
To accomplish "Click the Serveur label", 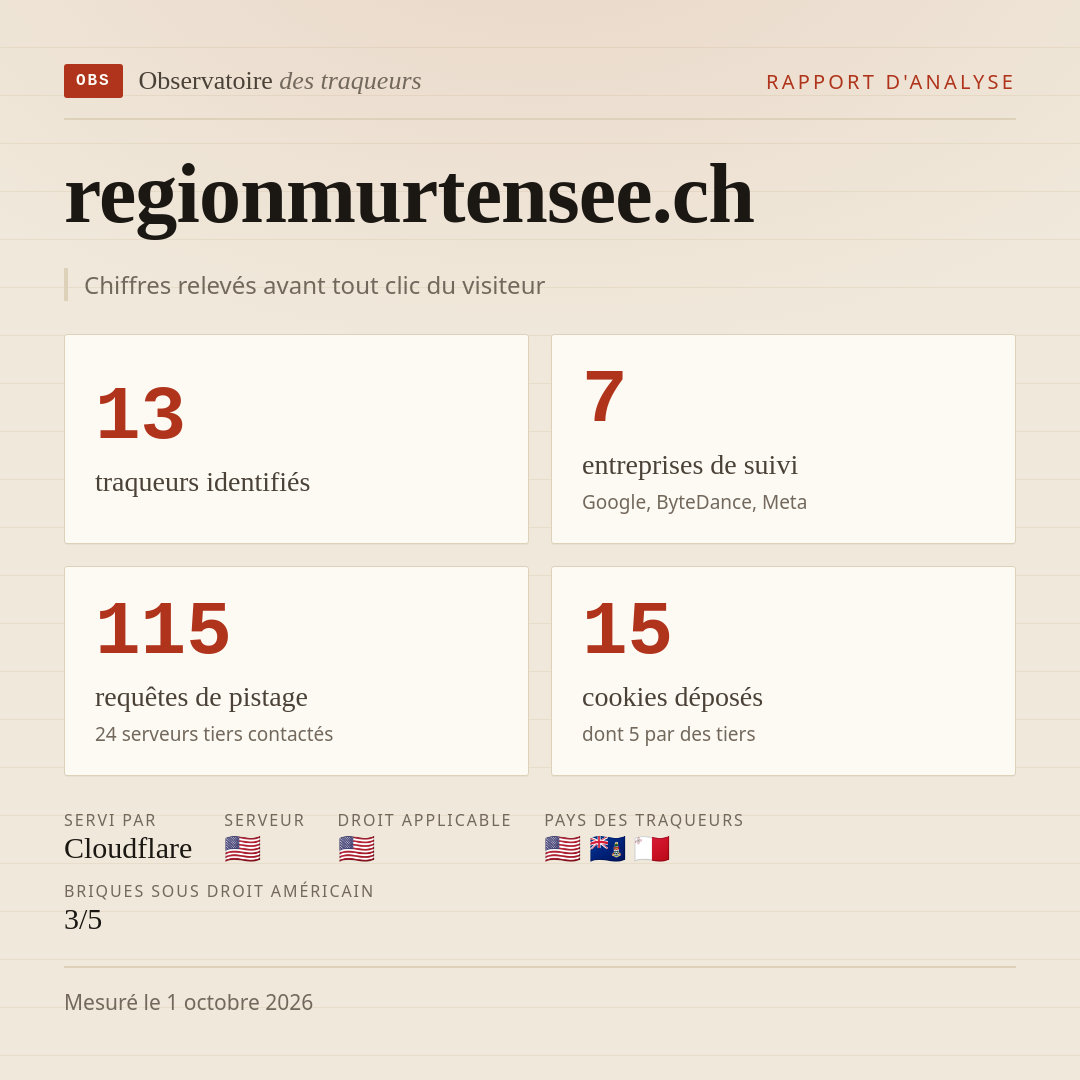I will (x=264, y=820).
